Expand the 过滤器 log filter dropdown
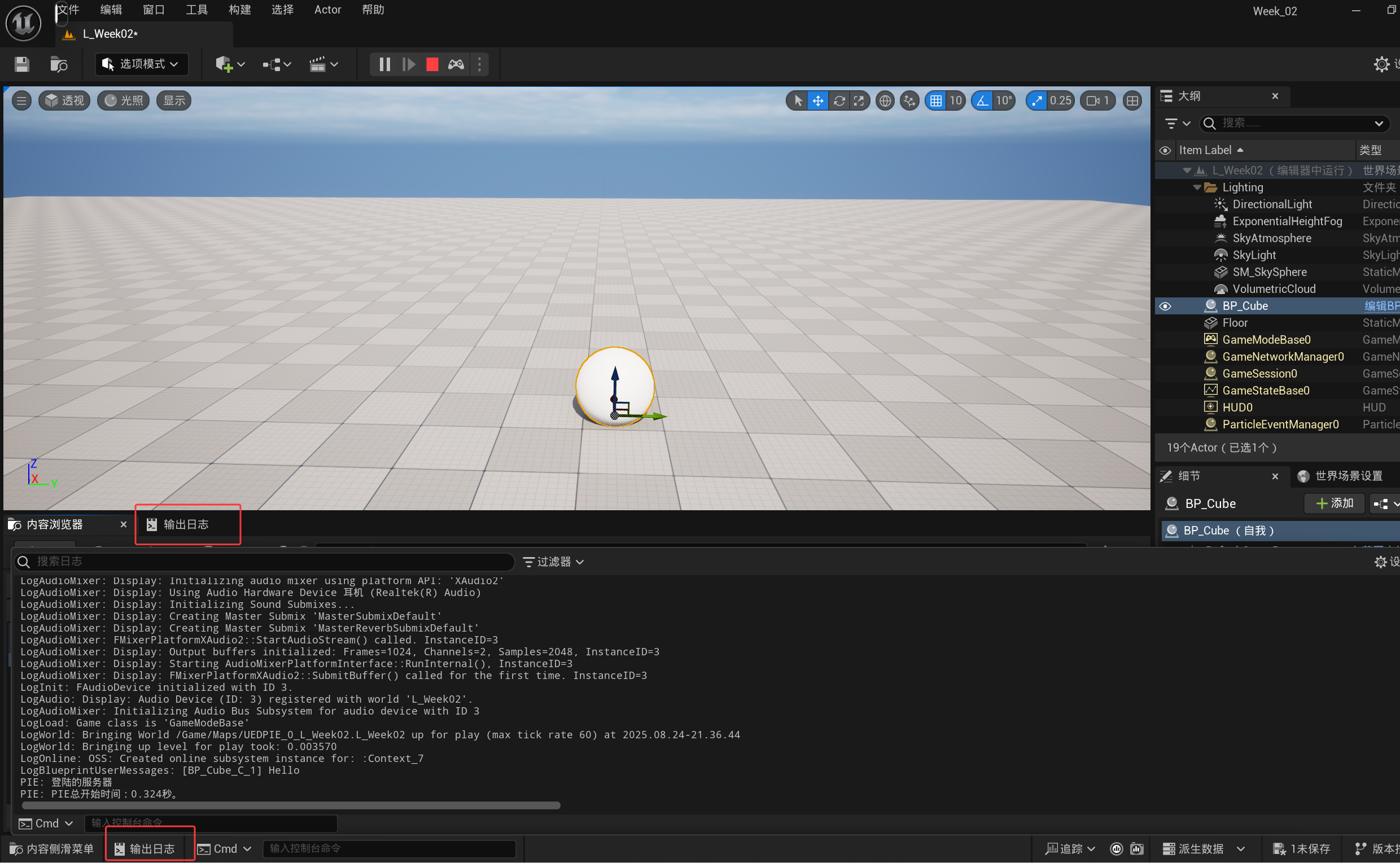1400x863 pixels. pos(554,562)
